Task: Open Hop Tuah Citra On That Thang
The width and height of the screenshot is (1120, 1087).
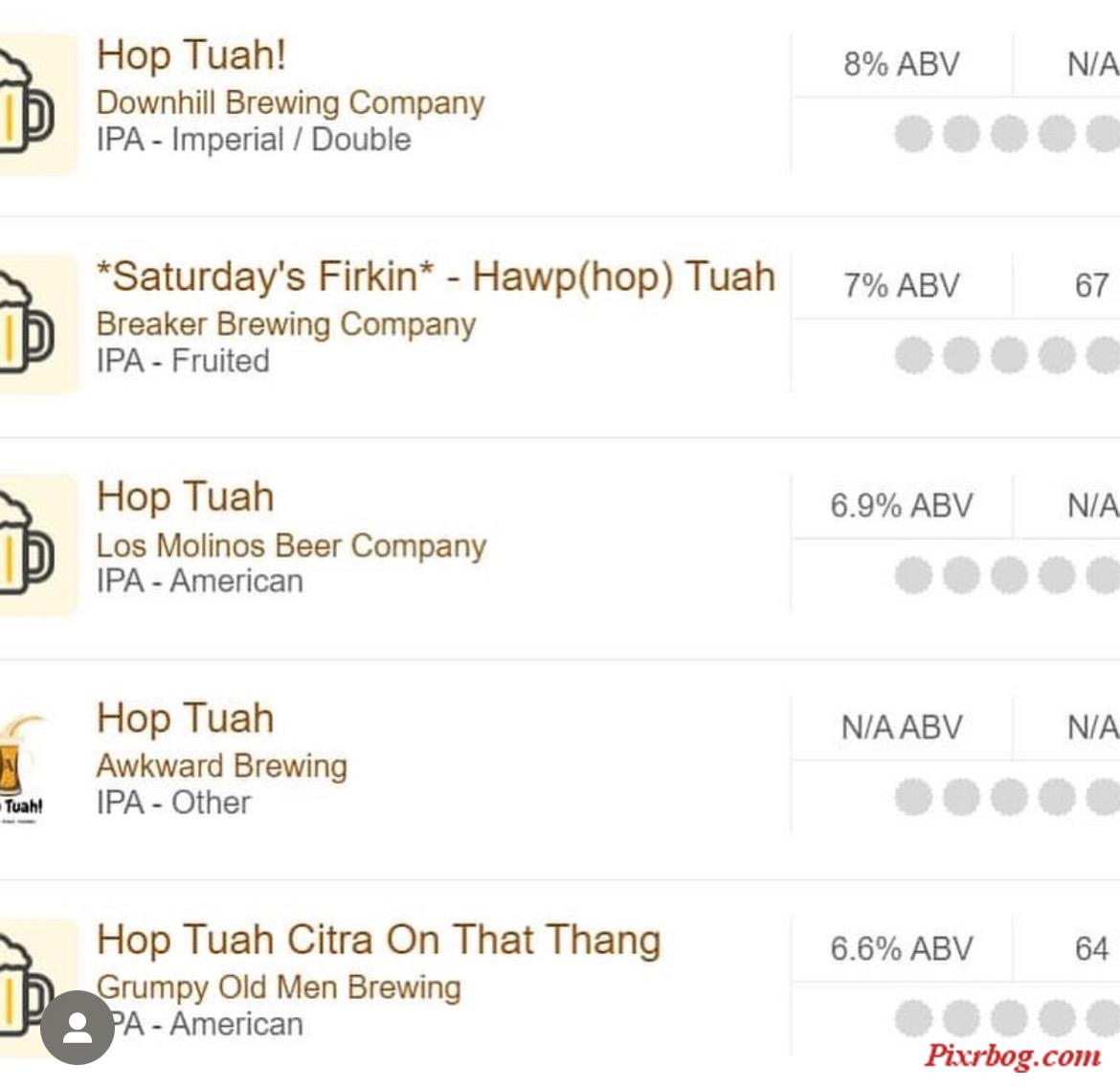Action: pos(378,940)
